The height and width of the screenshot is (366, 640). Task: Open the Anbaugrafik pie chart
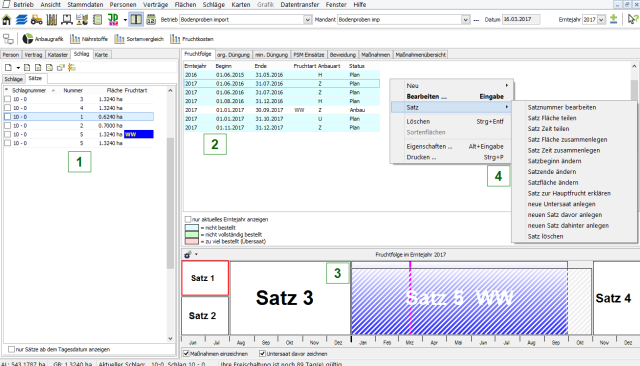[x=43, y=39]
